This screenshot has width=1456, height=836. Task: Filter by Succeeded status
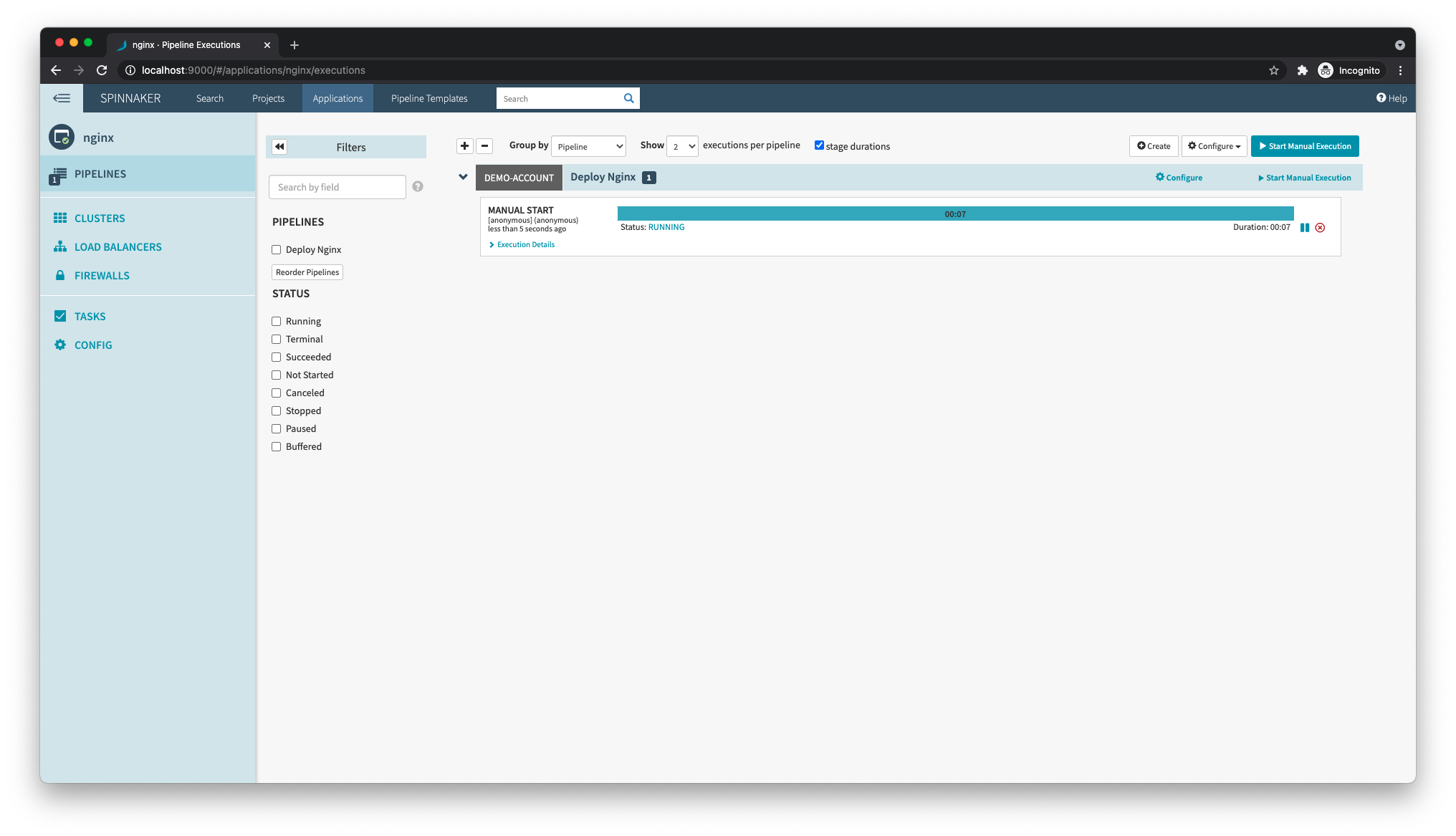tap(276, 357)
